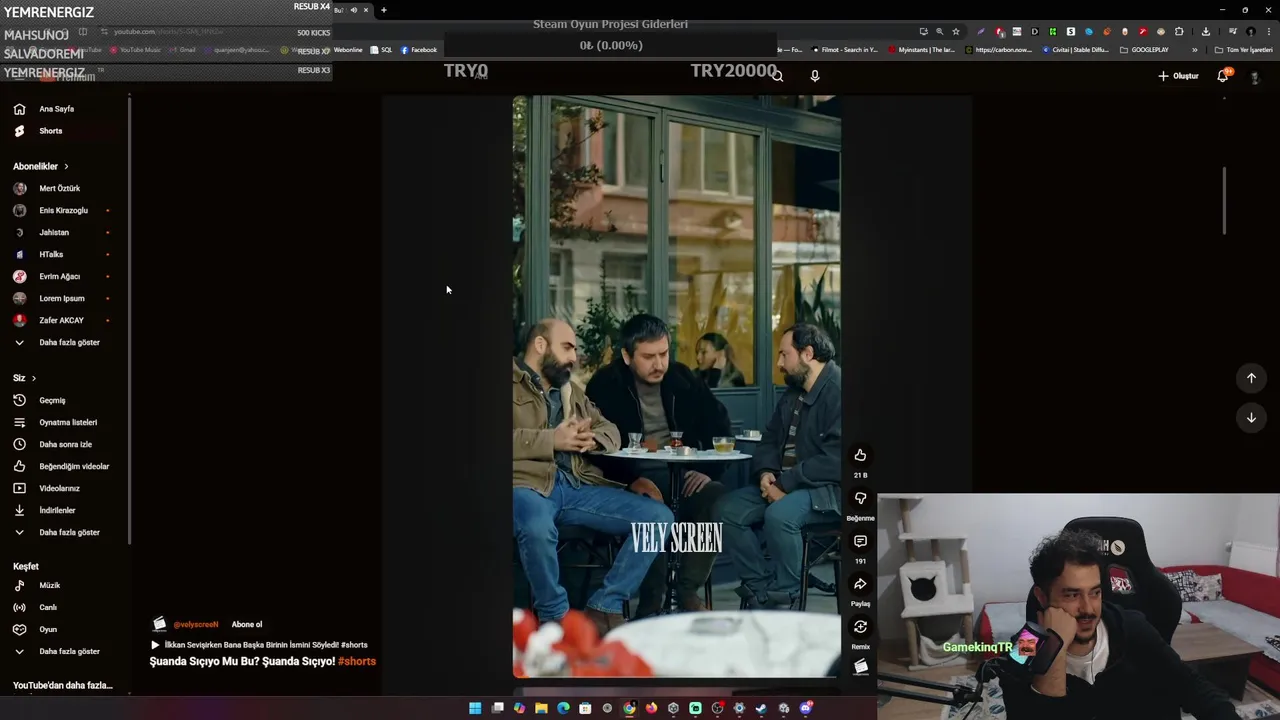The image size is (1280, 720).
Task: Open a new browser tab
Action: (x=383, y=10)
